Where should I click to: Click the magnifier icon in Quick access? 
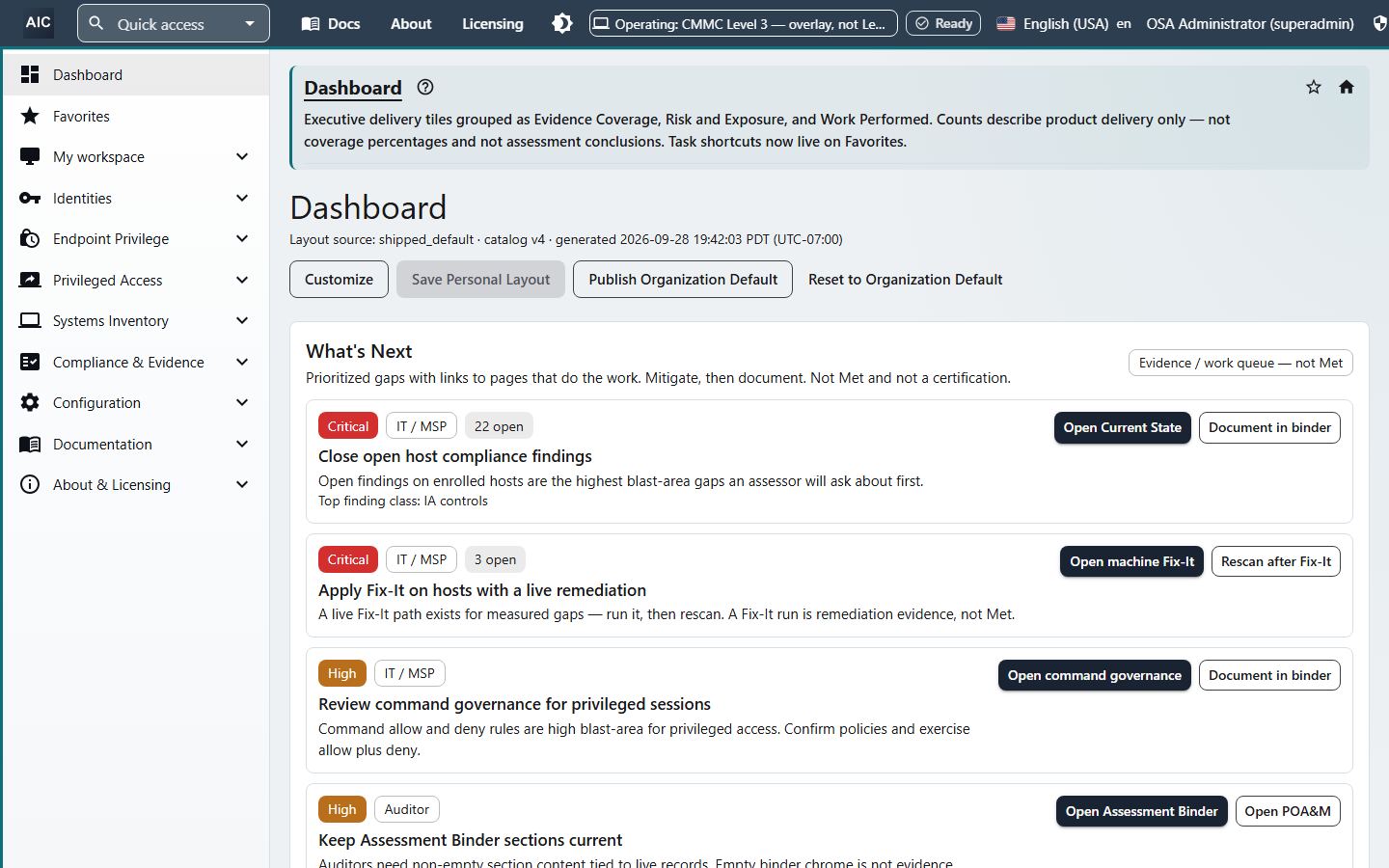point(96,23)
